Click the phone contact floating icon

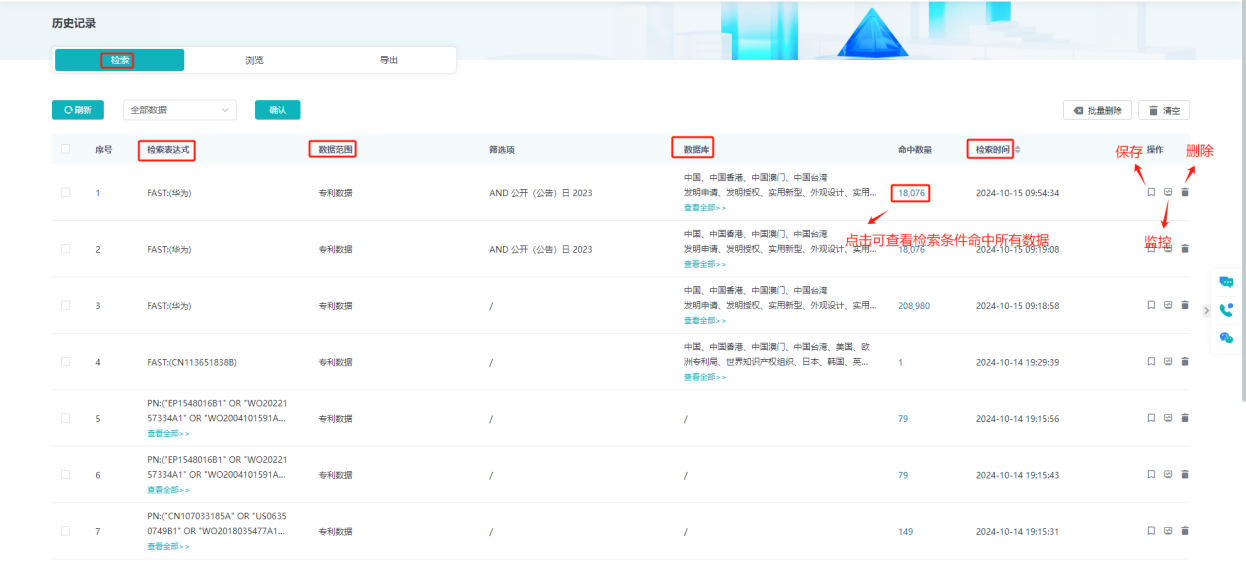[x=1226, y=310]
